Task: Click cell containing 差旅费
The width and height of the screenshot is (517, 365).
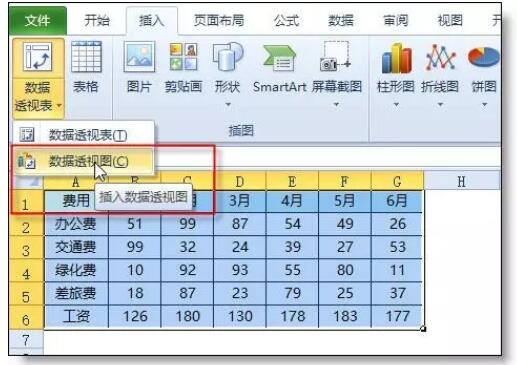Action: pos(76,293)
